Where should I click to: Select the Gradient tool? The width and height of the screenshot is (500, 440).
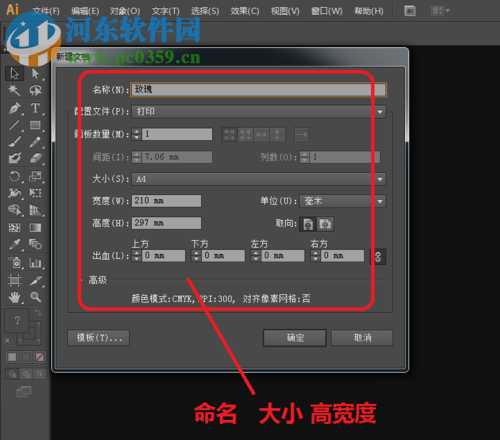(35, 228)
